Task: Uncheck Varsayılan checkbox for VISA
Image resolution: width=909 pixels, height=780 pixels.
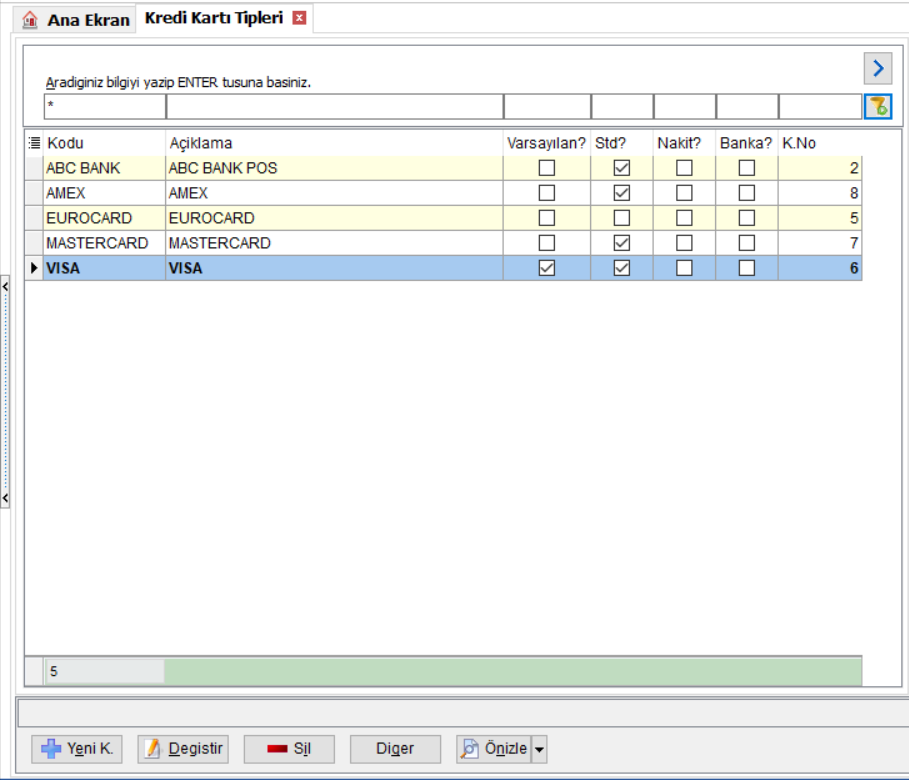Action: [547, 268]
